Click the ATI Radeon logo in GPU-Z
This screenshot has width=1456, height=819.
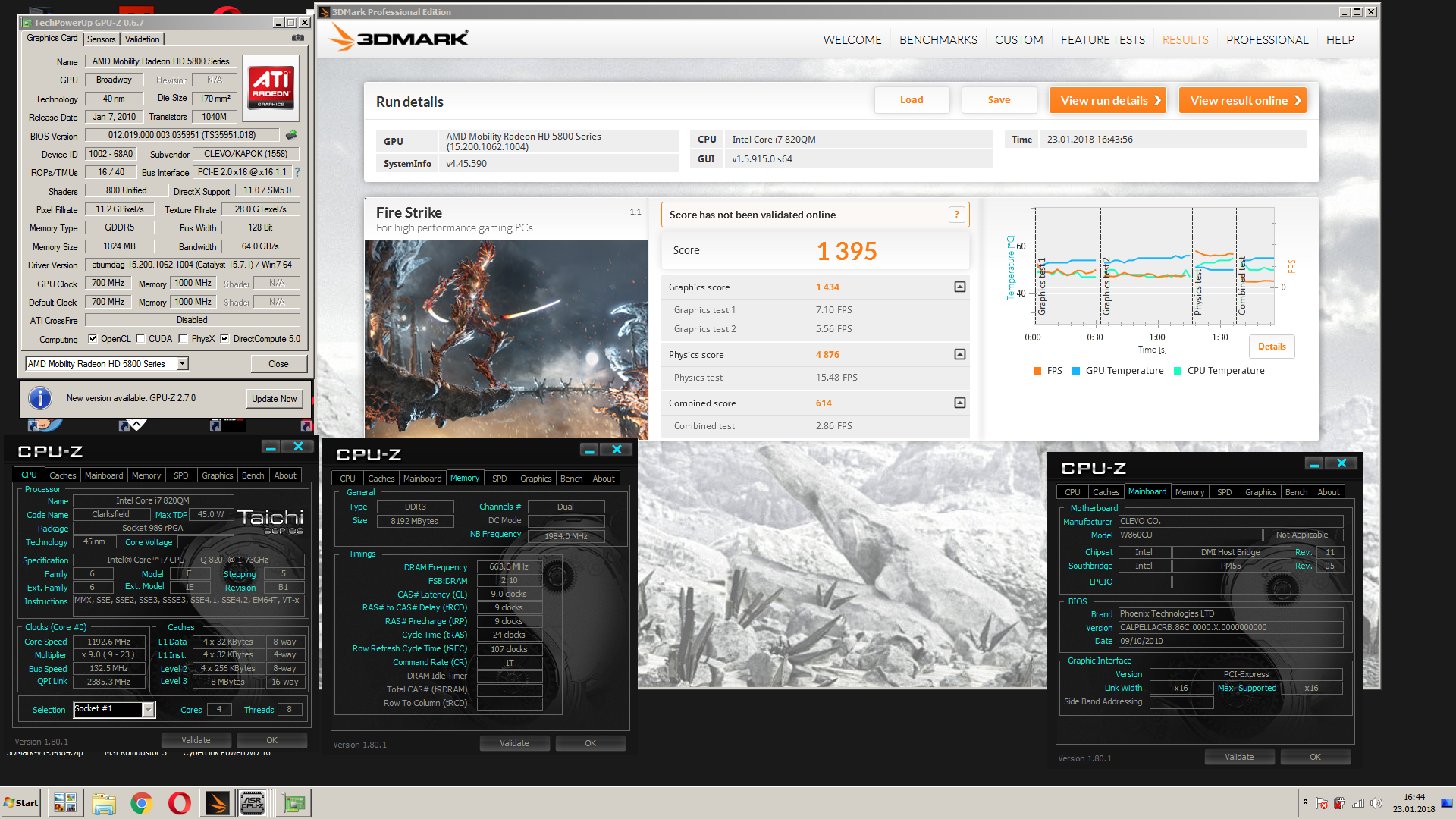tap(271, 89)
